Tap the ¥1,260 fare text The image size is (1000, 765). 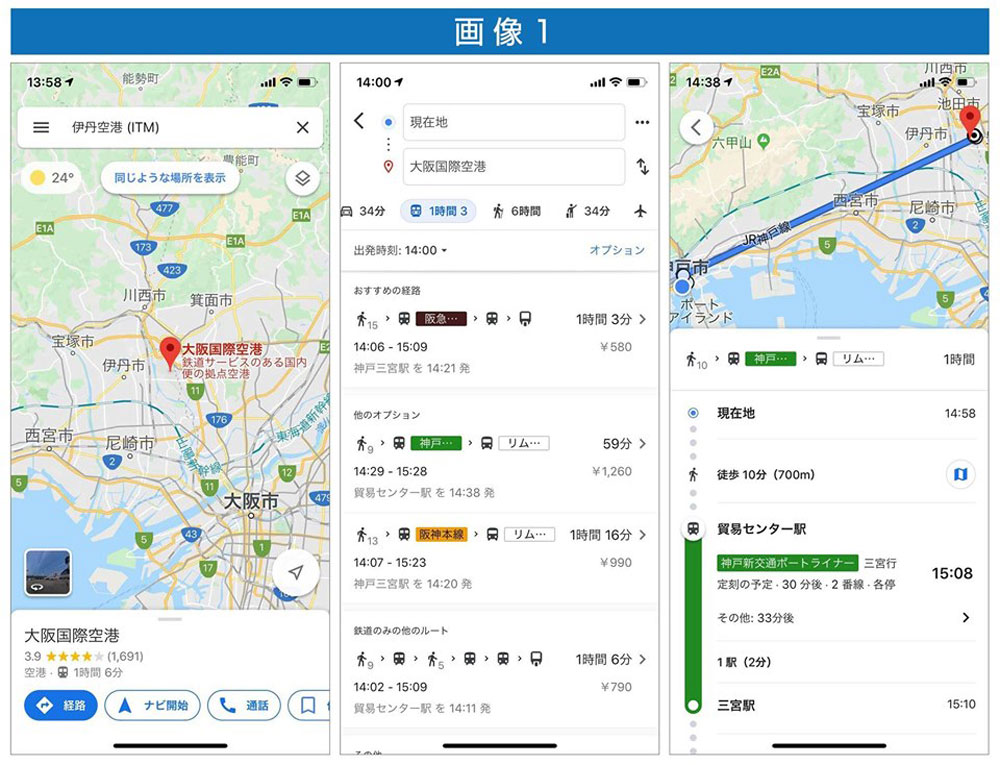point(612,471)
